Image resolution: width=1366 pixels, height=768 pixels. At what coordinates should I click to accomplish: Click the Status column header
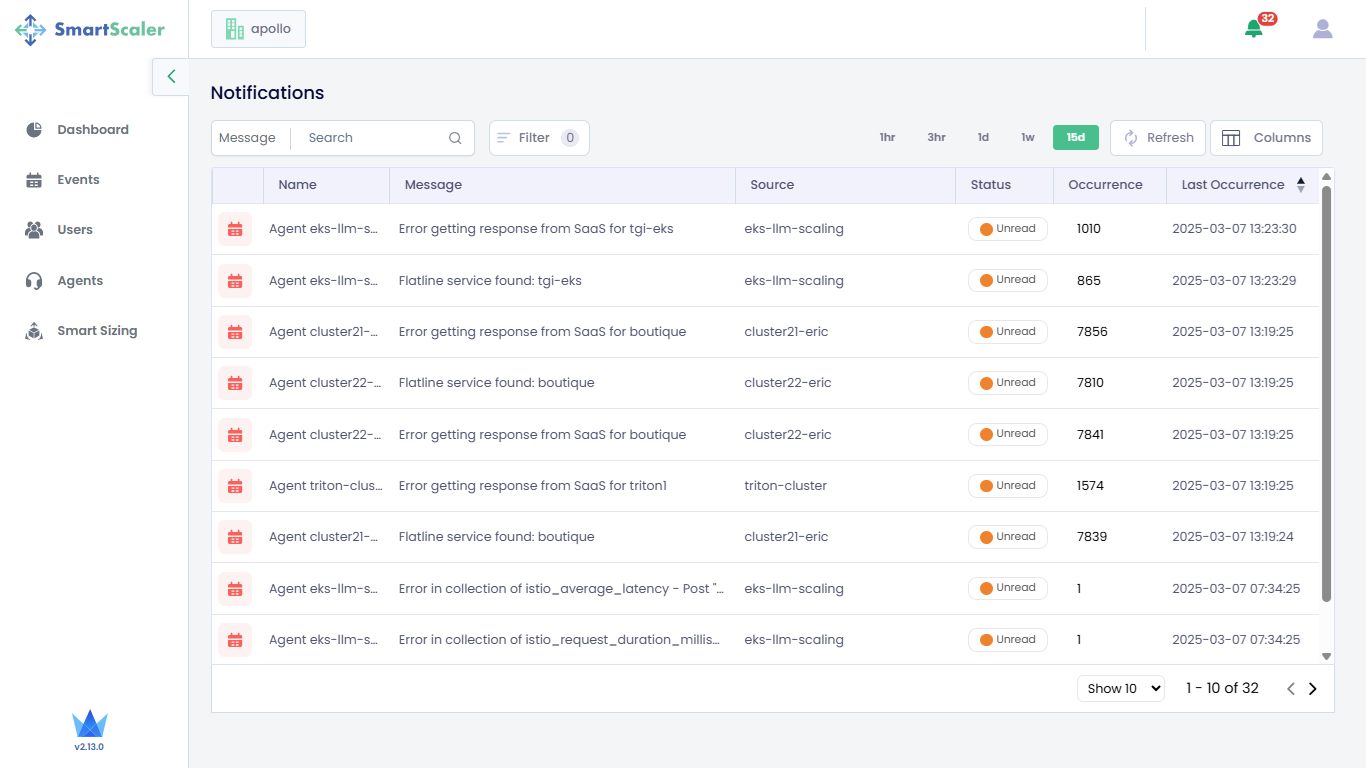pos(1004,185)
